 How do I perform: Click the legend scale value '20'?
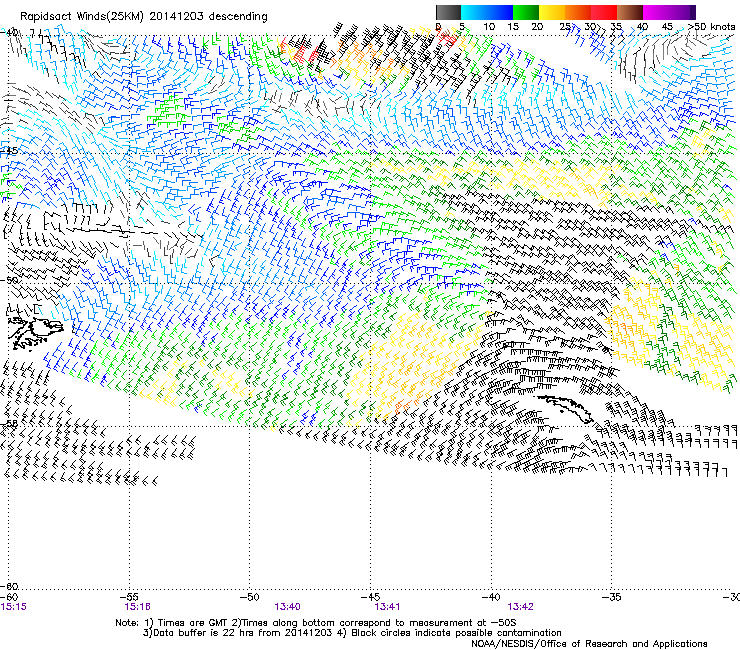coord(537,27)
